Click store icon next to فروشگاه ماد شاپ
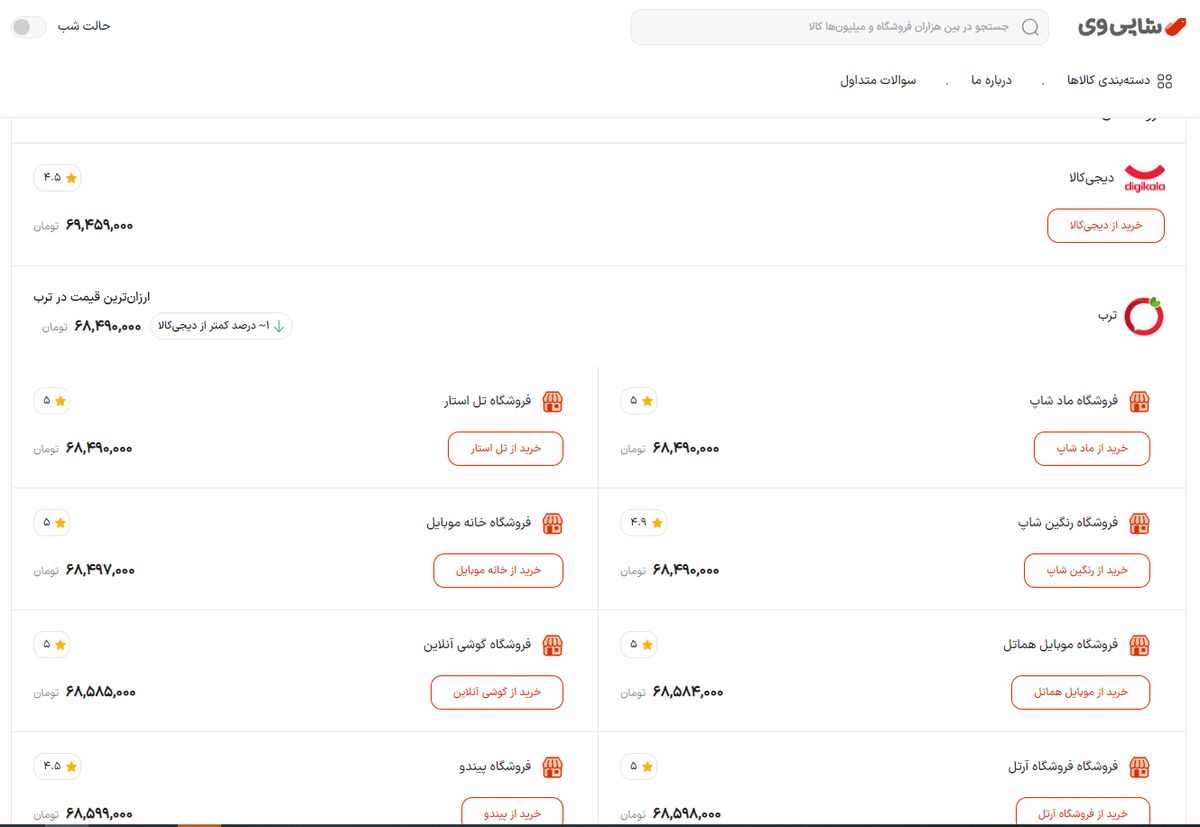Viewport: 1200px width, 827px height. (x=1139, y=402)
